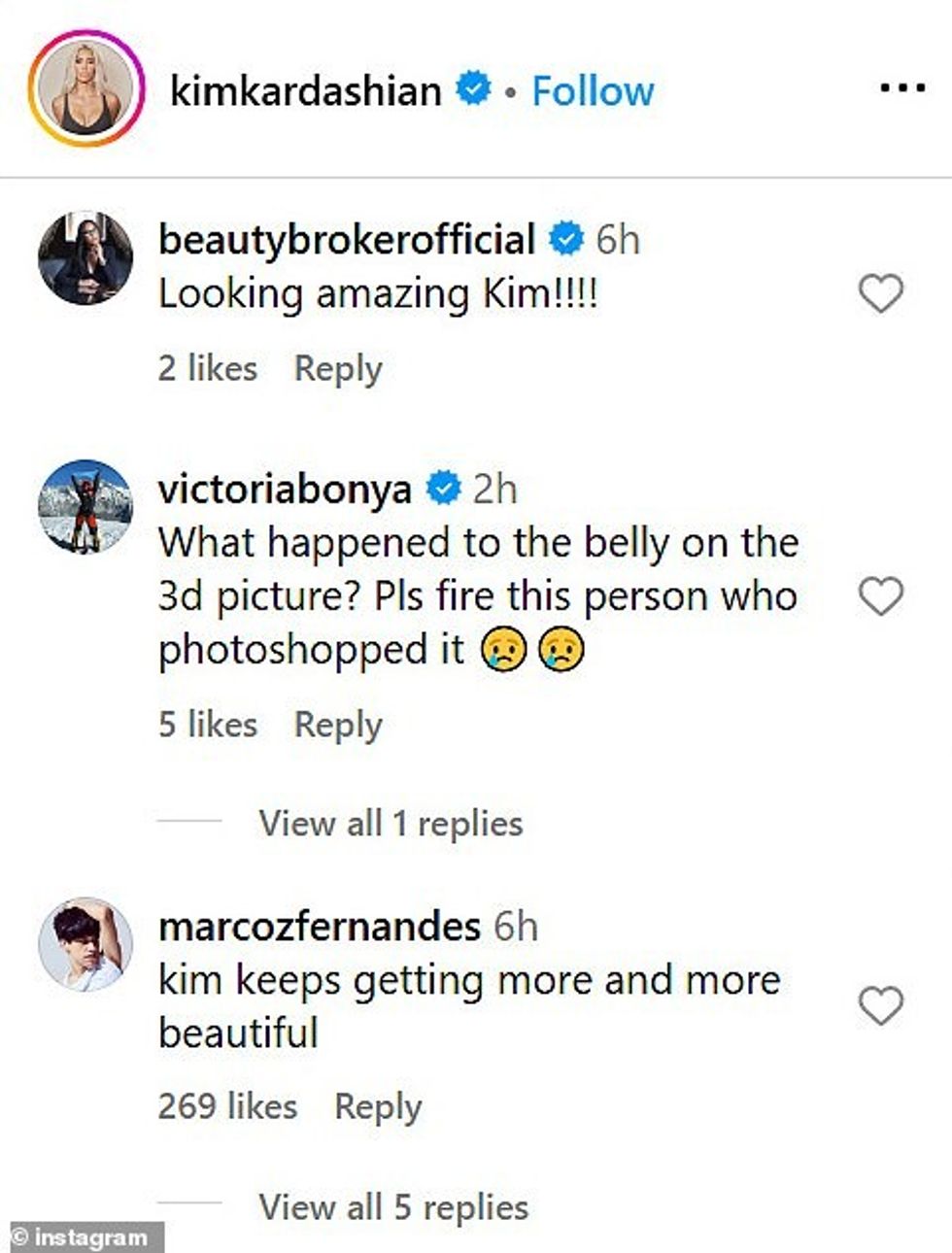
Task: Open the three-dots more options menu
Action: click(901, 89)
